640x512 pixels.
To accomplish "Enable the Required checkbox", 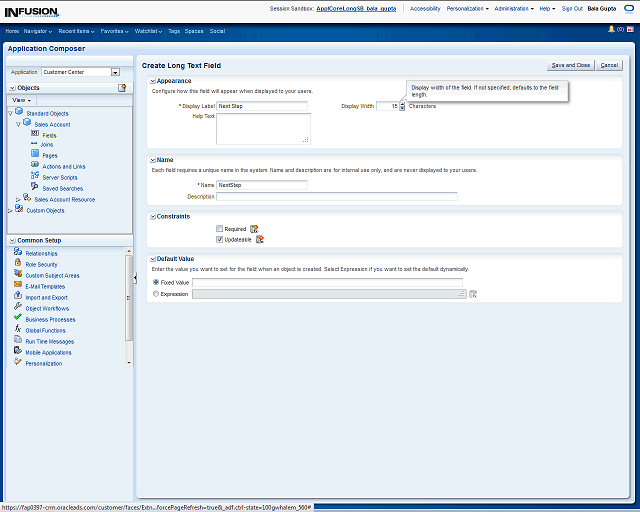I will tap(220, 229).
